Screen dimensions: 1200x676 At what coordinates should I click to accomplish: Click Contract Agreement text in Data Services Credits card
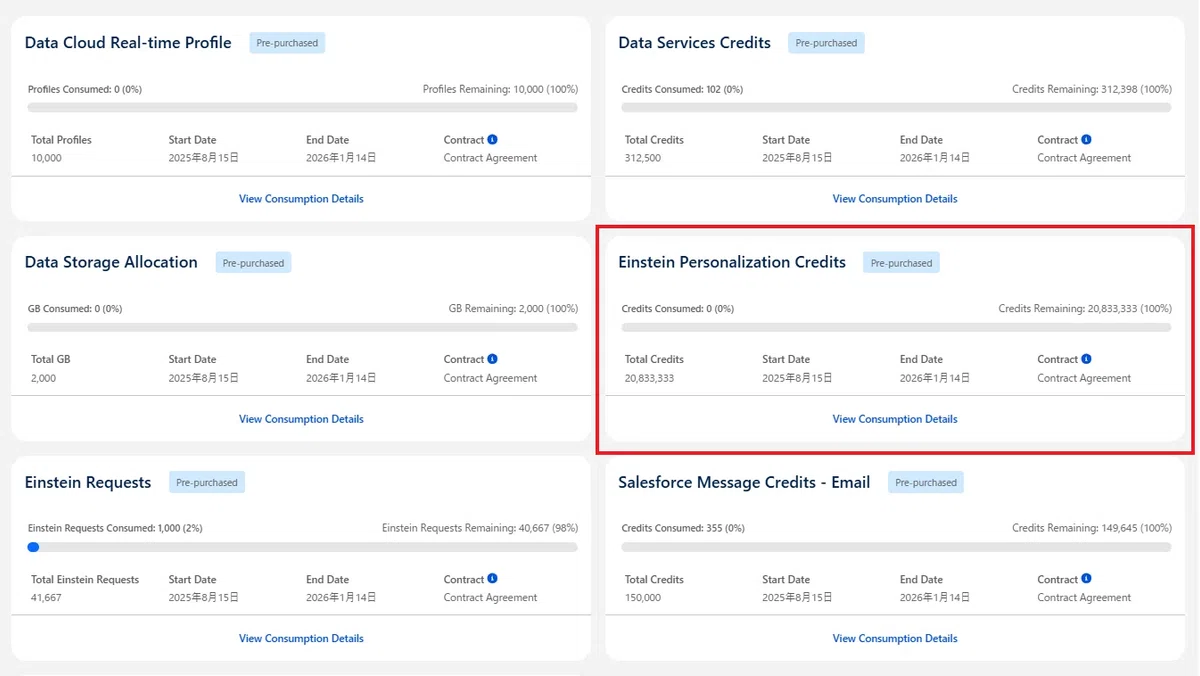[1085, 158]
